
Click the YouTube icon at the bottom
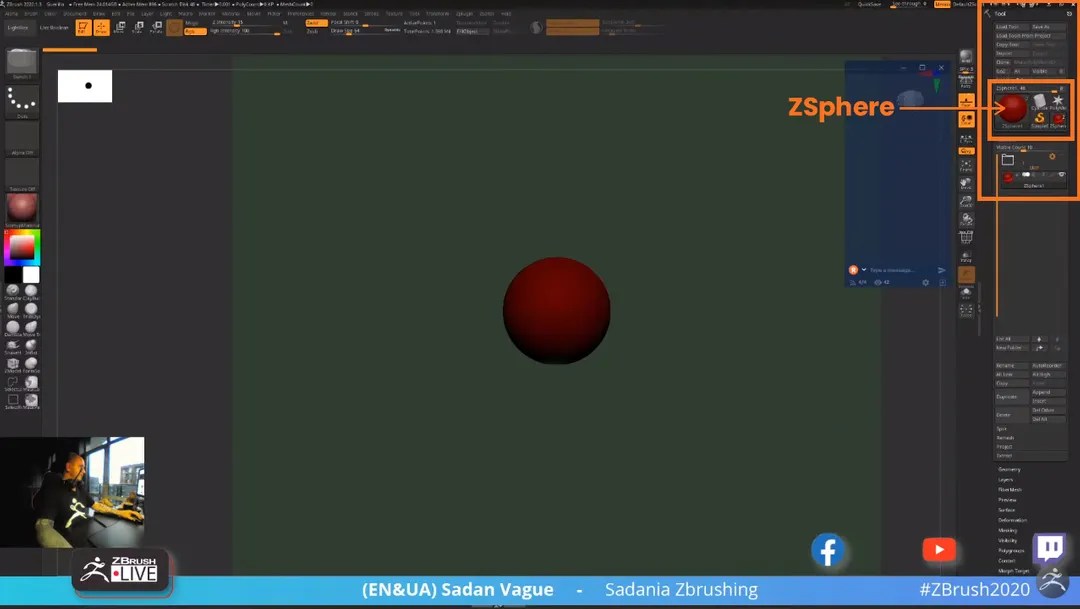[x=938, y=549]
